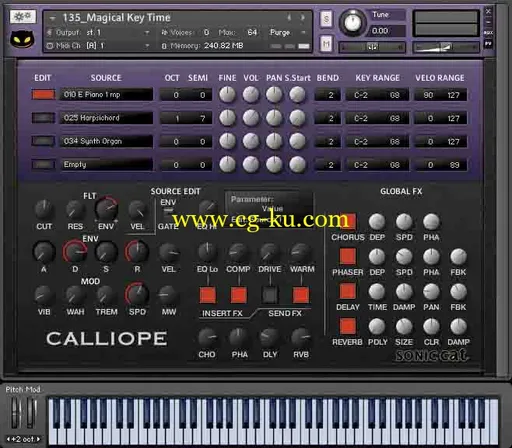
Task: Click the E Piano BEND value
Action: tap(328, 95)
